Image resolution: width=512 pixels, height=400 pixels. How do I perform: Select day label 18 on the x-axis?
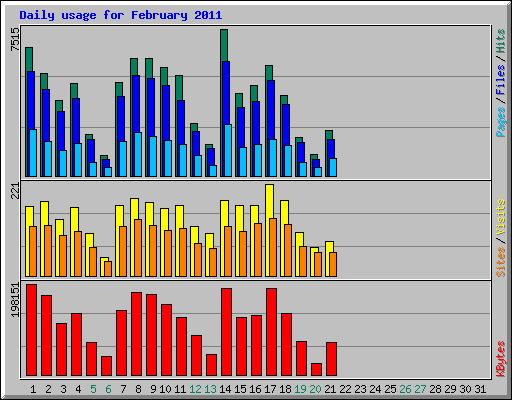[x=285, y=389]
